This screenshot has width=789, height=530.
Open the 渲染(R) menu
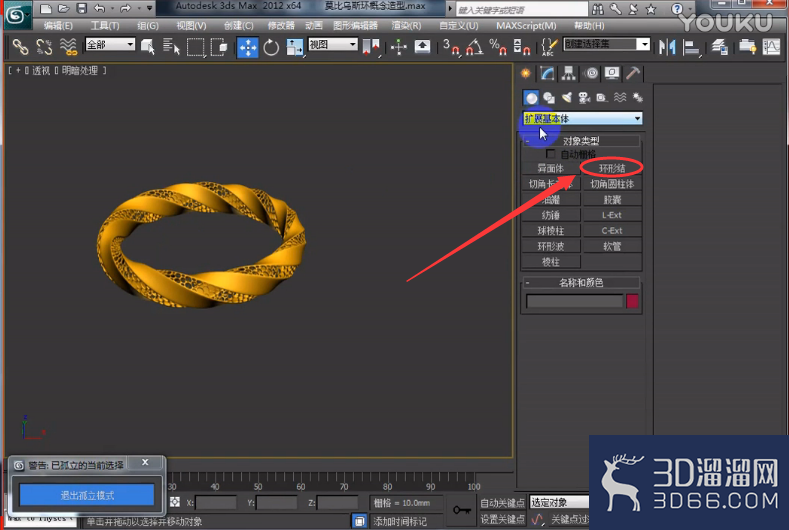[406, 26]
